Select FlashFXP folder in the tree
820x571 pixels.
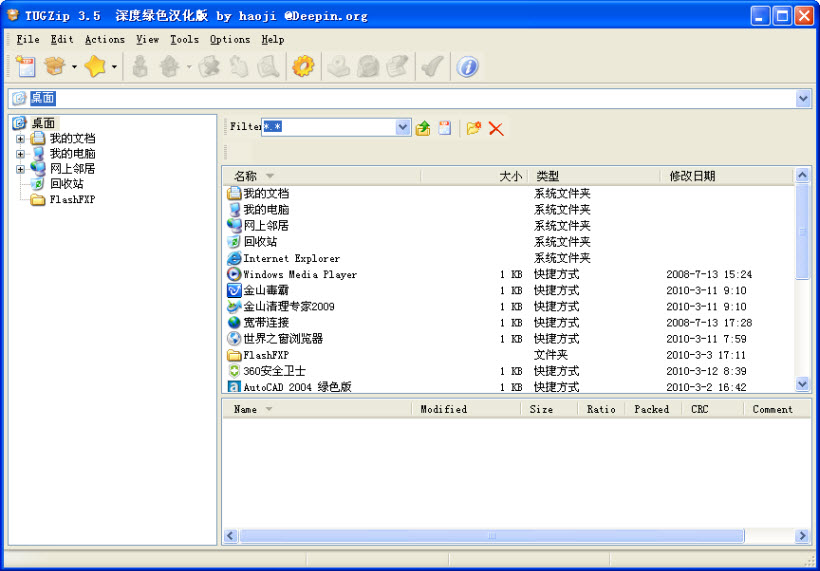coord(71,199)
